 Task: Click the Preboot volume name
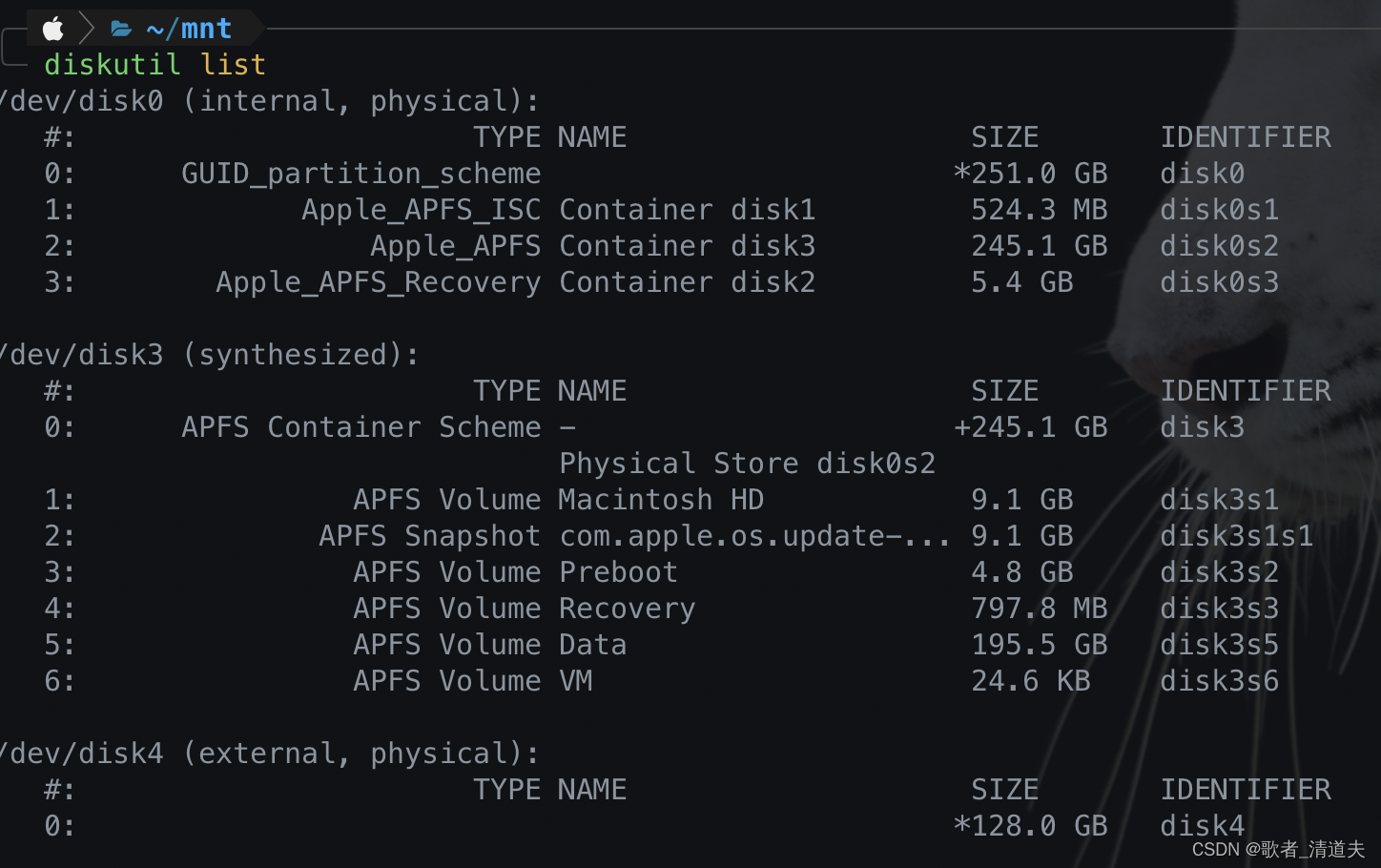(618, 572)
